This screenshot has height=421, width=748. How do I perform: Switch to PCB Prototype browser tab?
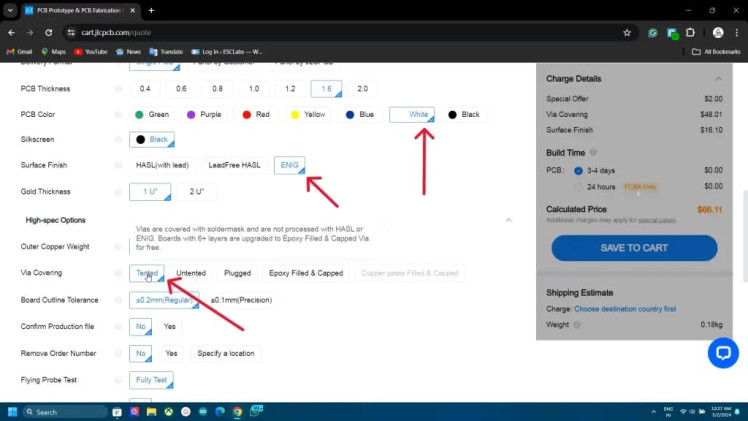click(80, 10)
